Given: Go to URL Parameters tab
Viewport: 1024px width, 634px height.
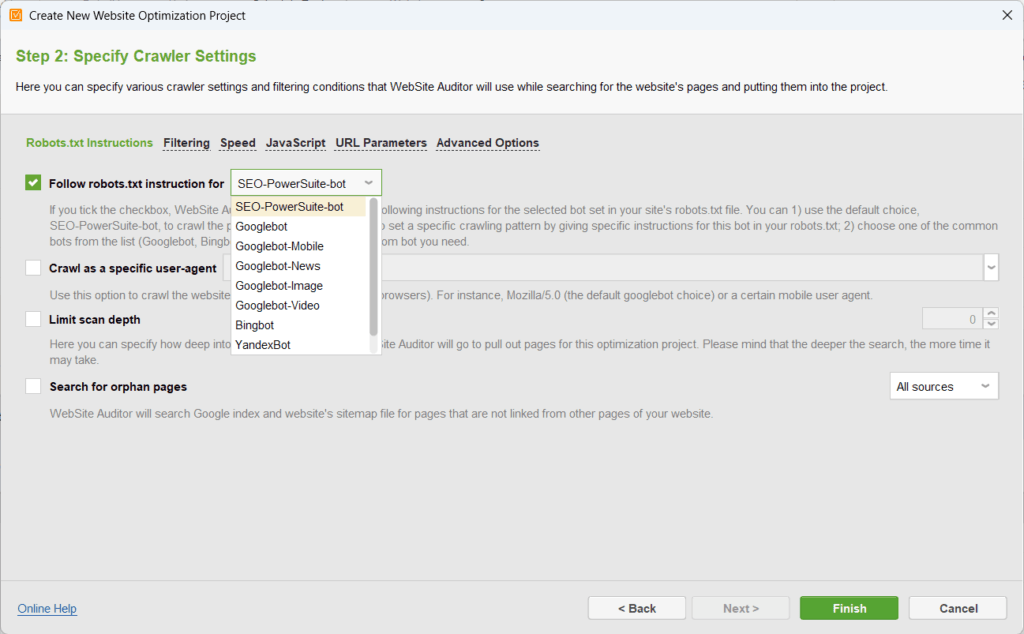Looking at the screenshot, I should (x=381, y=142).
